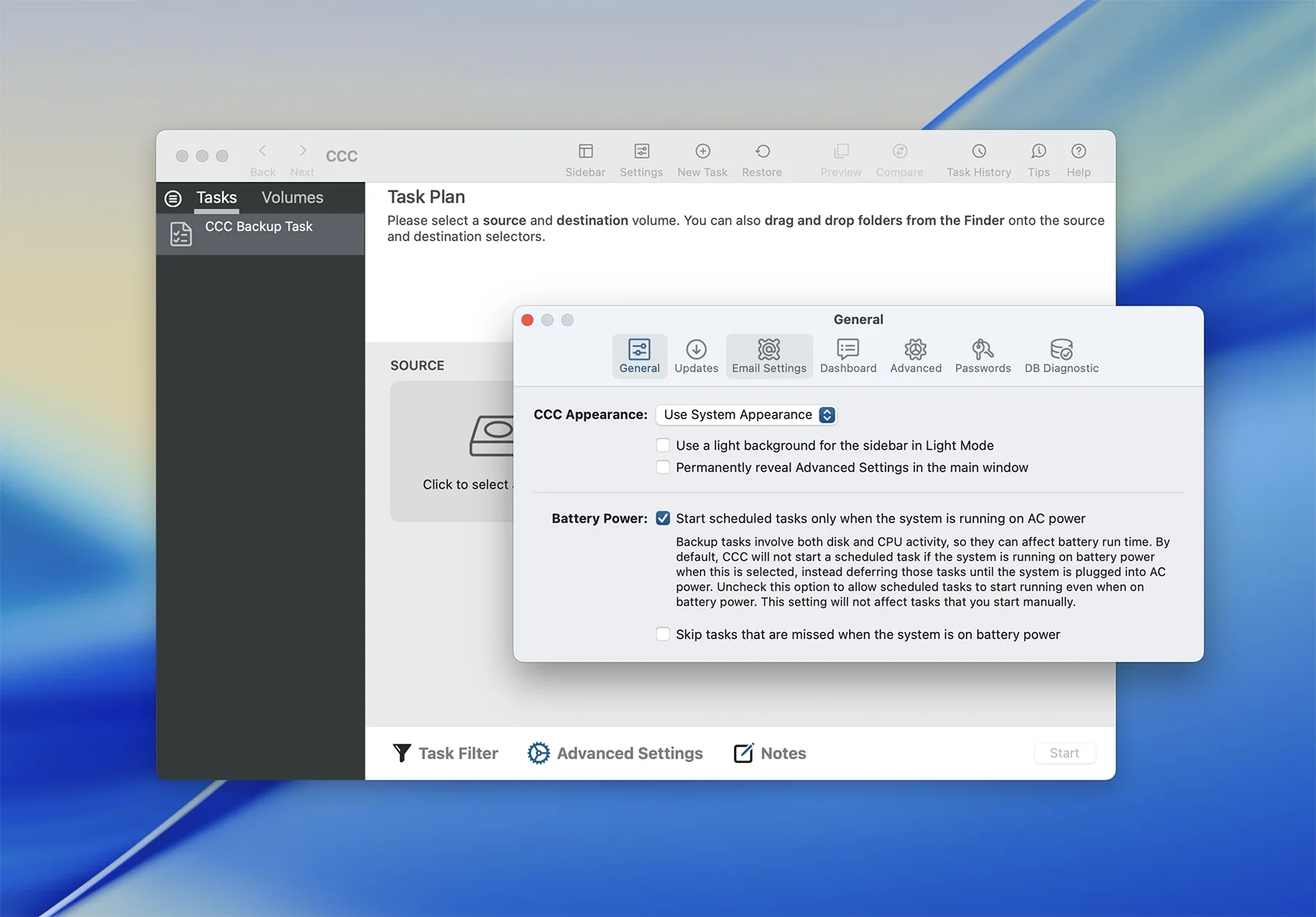Open the Email Settings pane
Image resolution: width=1316 pixels, height=917 pixels.
coord(769,356)
